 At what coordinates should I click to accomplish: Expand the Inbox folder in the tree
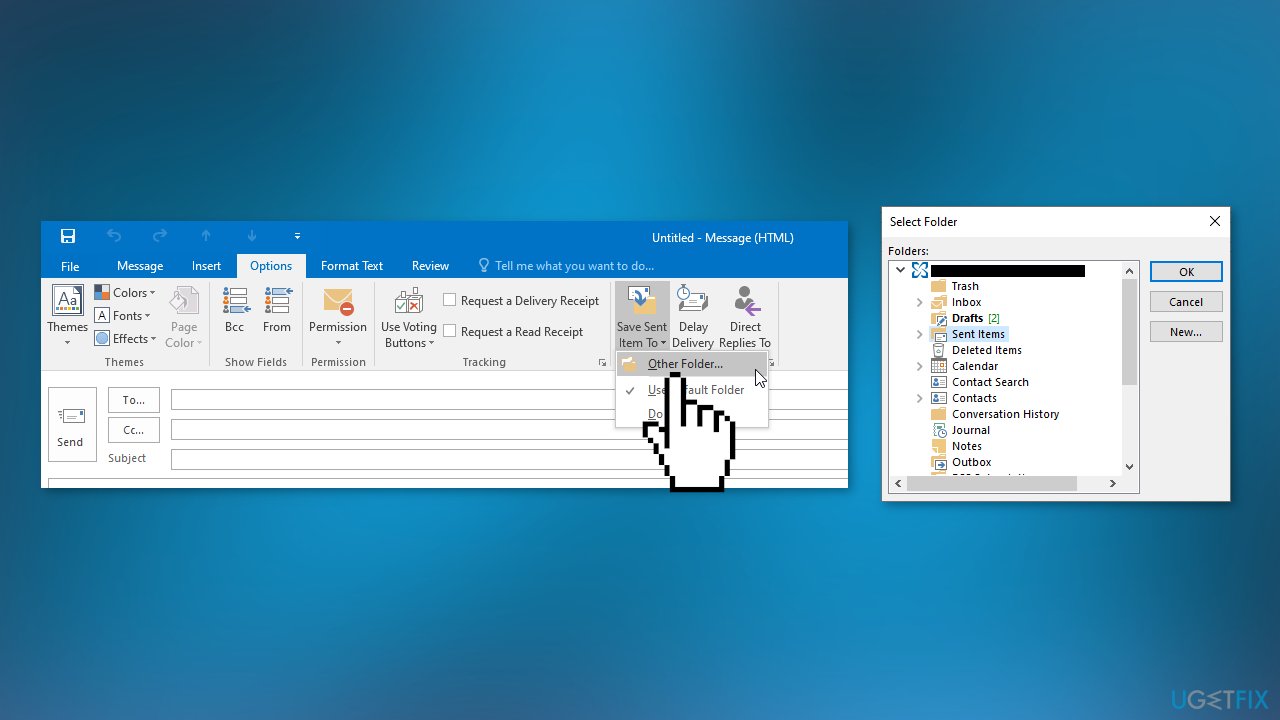[x=919, y=302]
